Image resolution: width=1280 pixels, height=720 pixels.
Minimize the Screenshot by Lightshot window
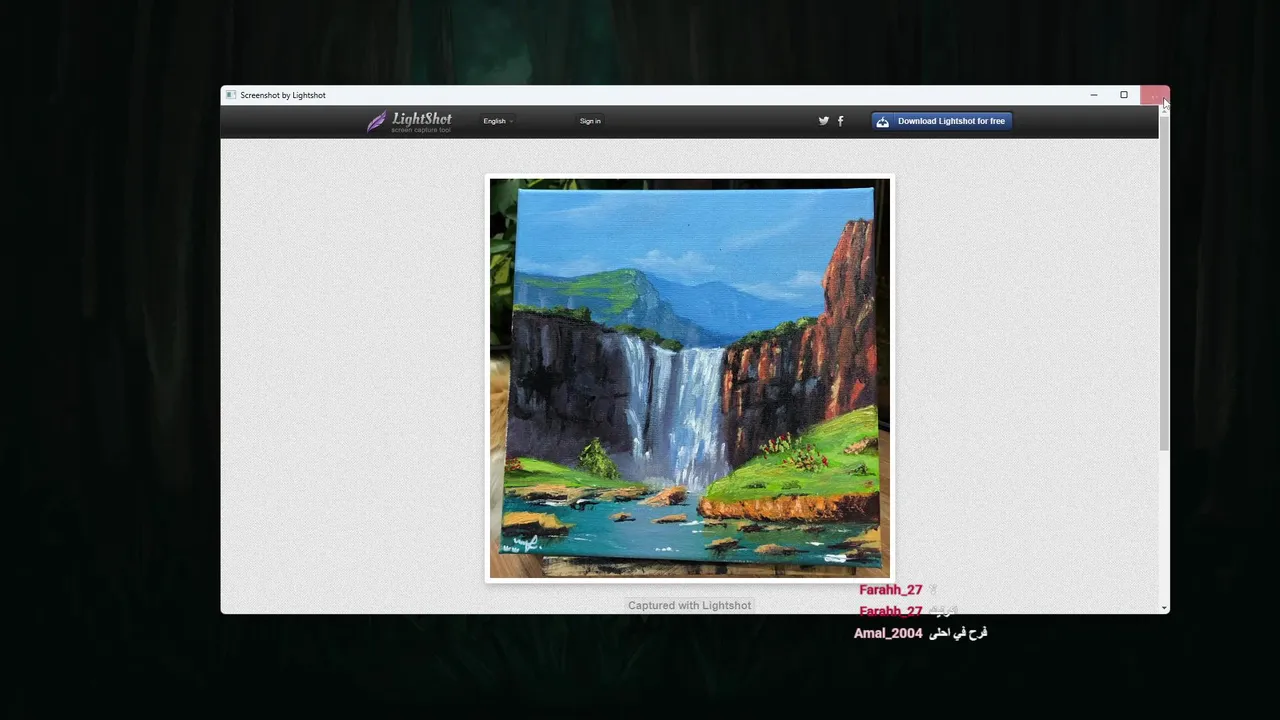click(1094, 95)
